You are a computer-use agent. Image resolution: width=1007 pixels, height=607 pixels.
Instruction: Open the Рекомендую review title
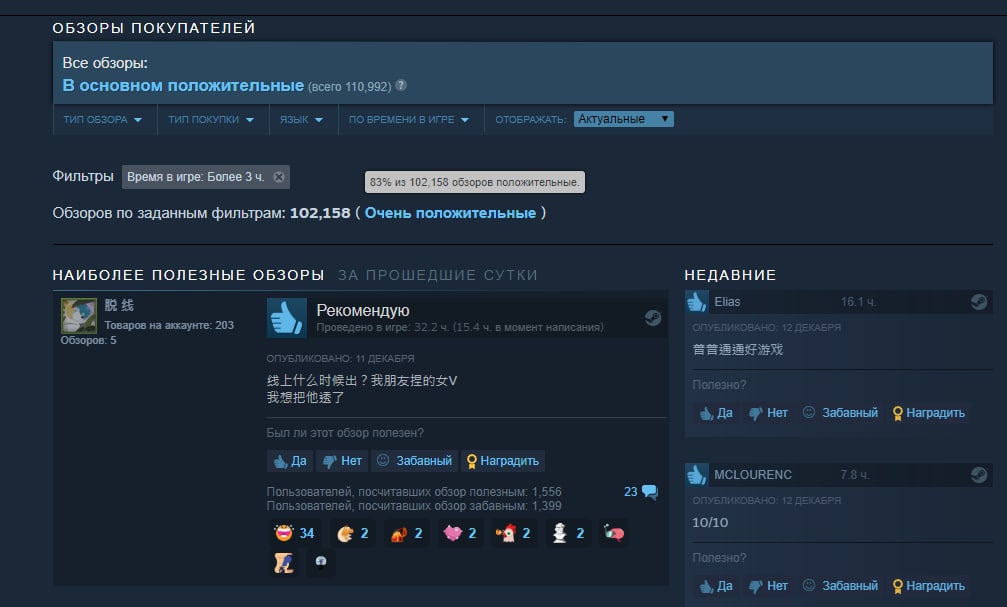point(363,310)
